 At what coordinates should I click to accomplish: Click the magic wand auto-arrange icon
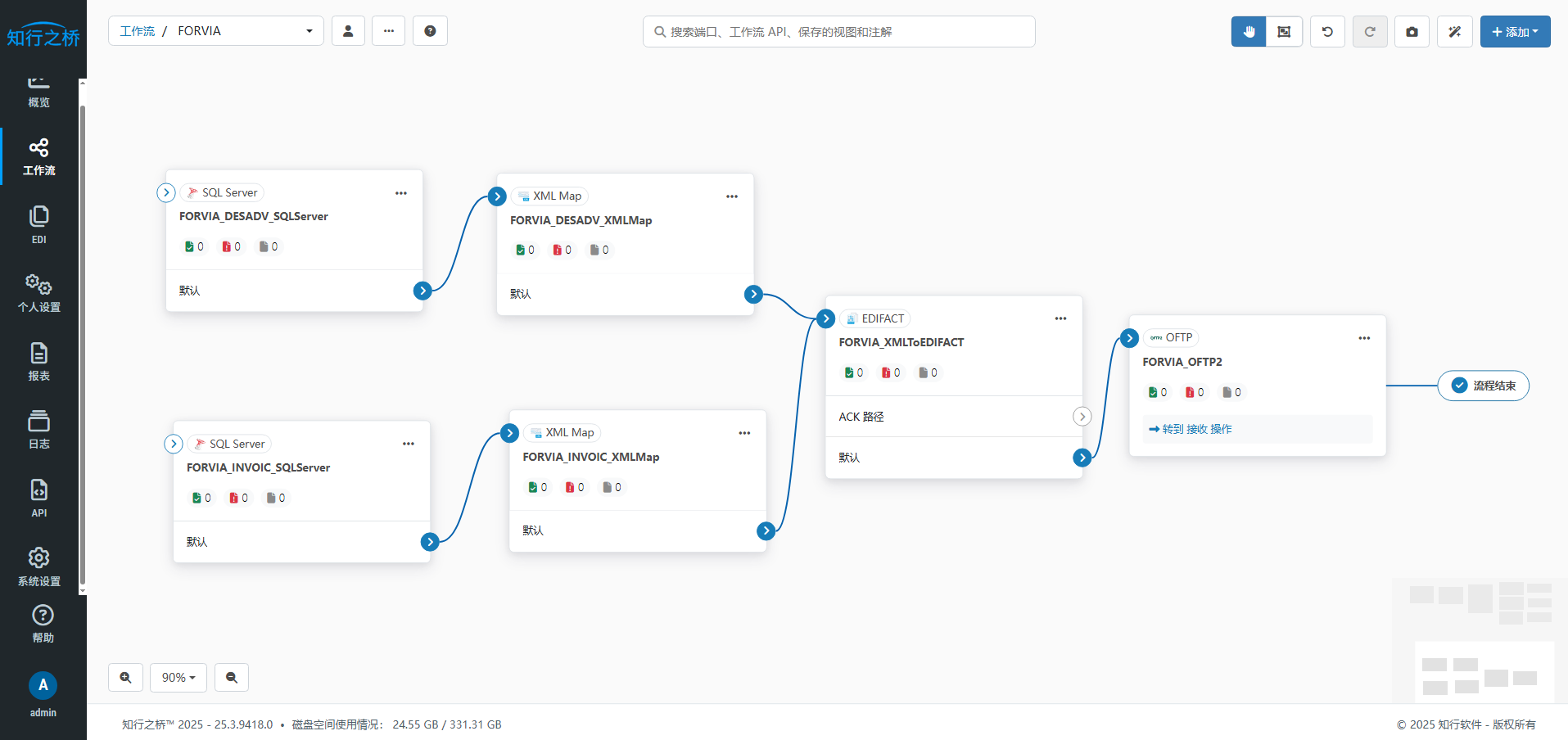click(x=1454, y=32)
